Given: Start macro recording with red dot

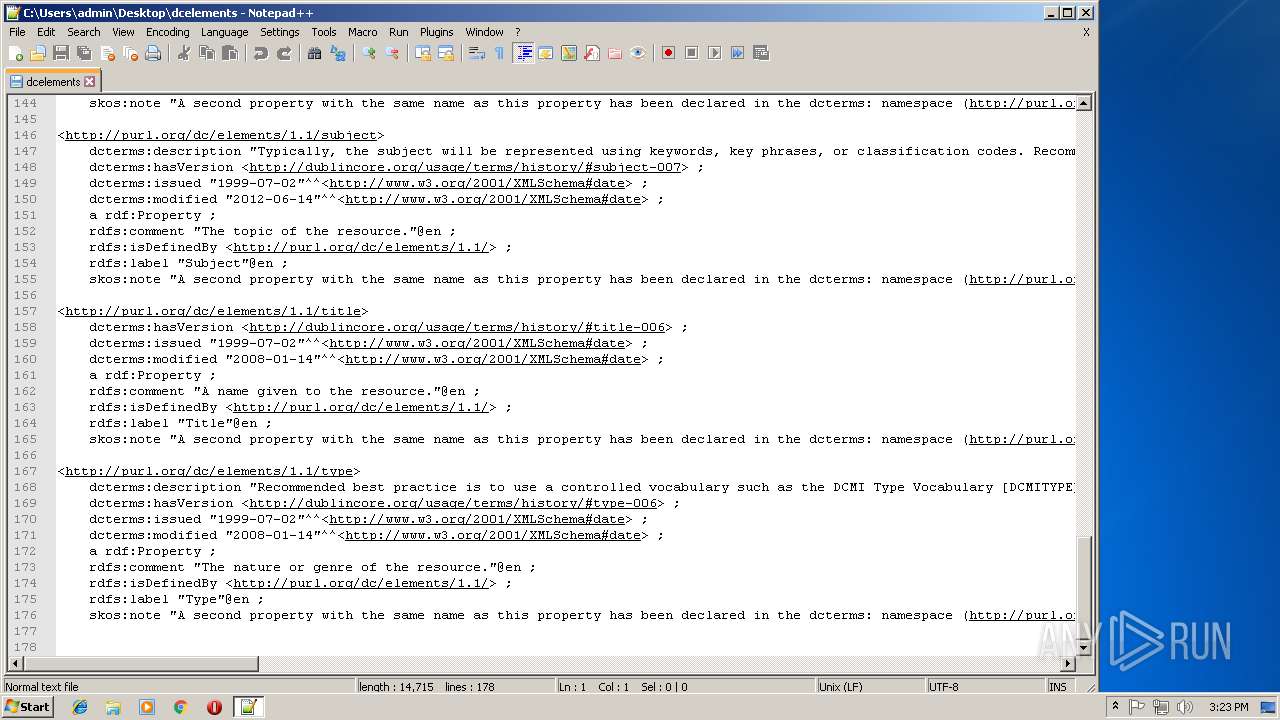Looking at the screenshot, I should point(669,53).
